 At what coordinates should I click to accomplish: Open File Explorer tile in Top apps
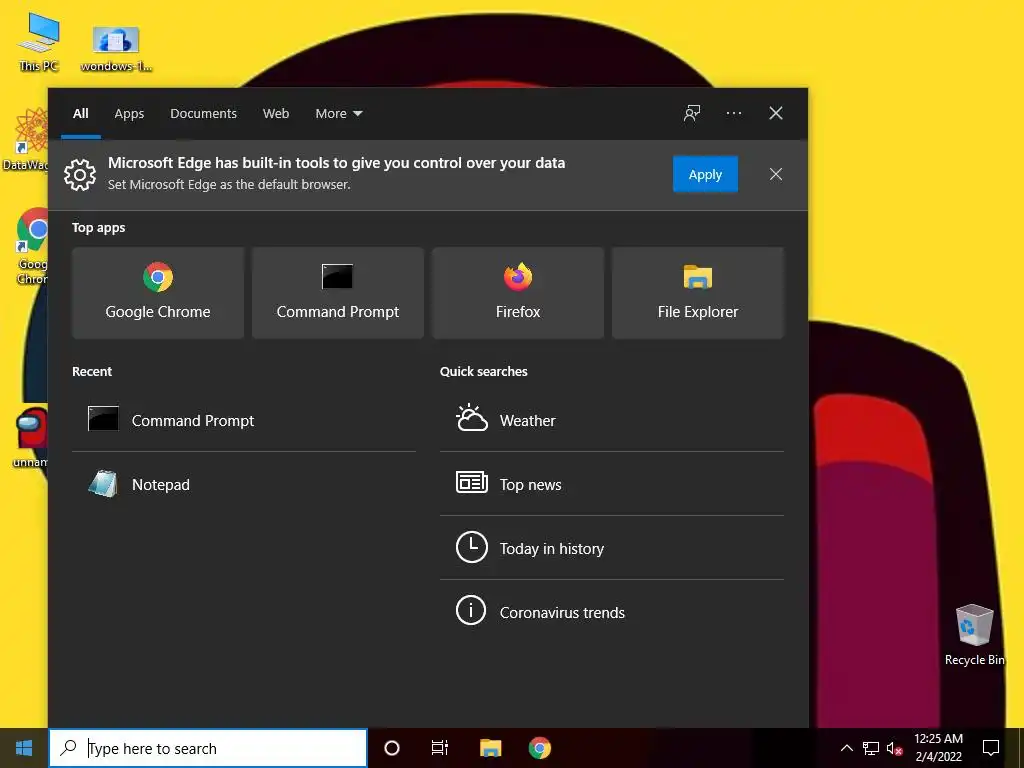click(x=697, y=293)
